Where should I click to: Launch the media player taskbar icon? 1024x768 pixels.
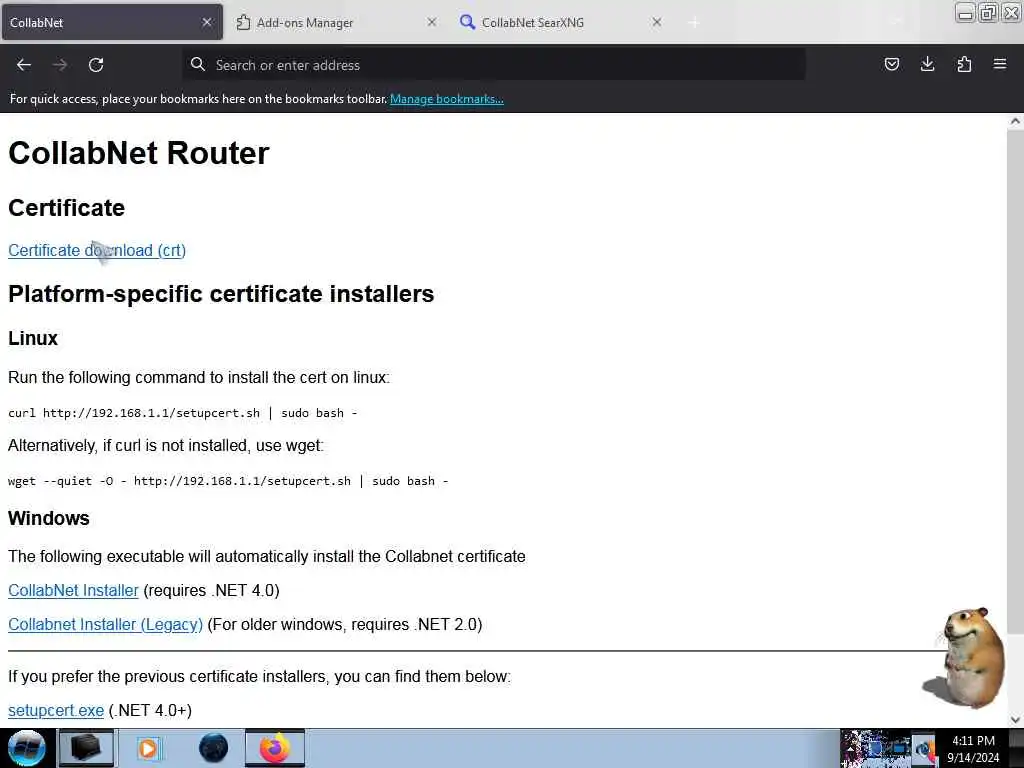[148, 748]
